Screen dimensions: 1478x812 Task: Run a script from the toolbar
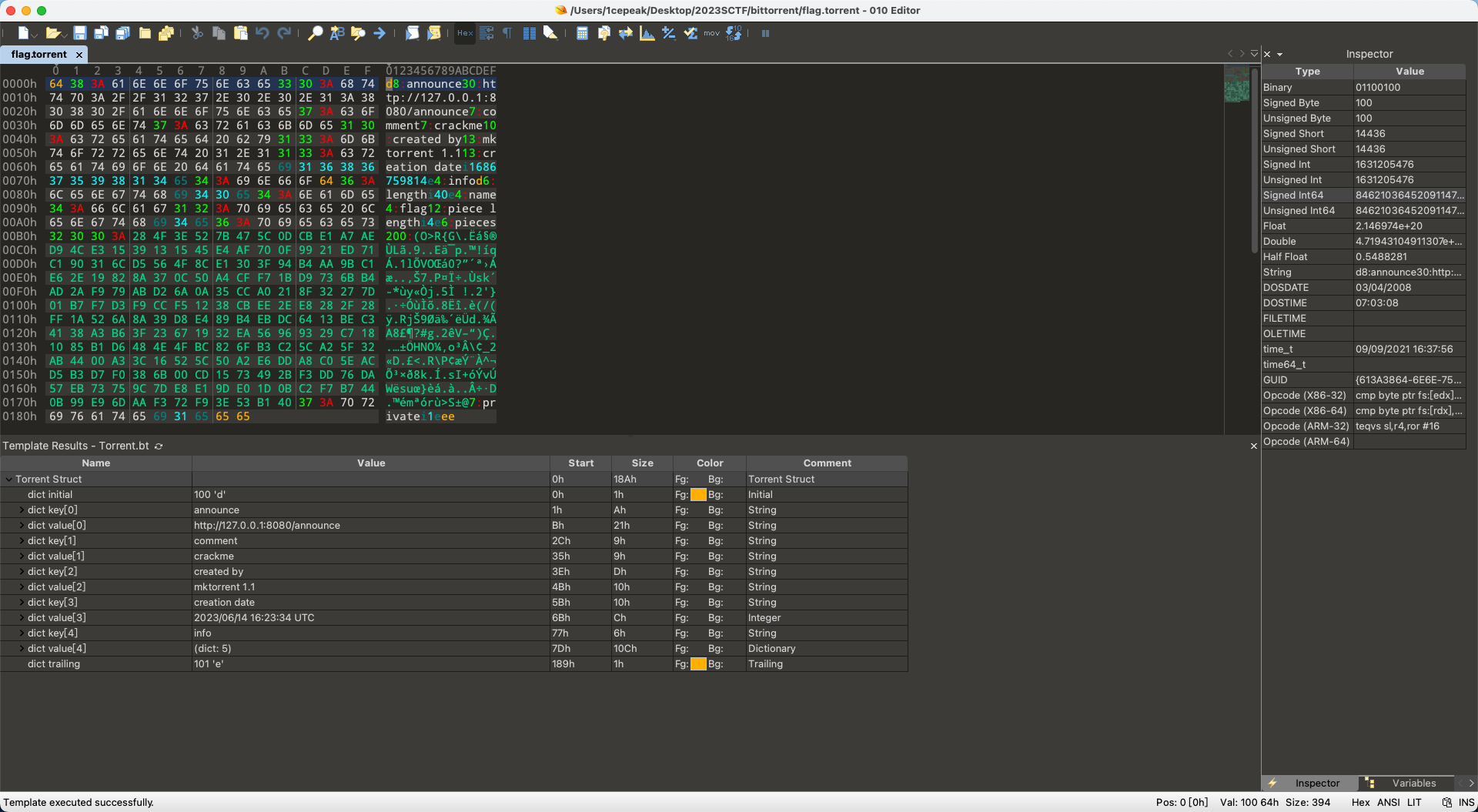413,33
